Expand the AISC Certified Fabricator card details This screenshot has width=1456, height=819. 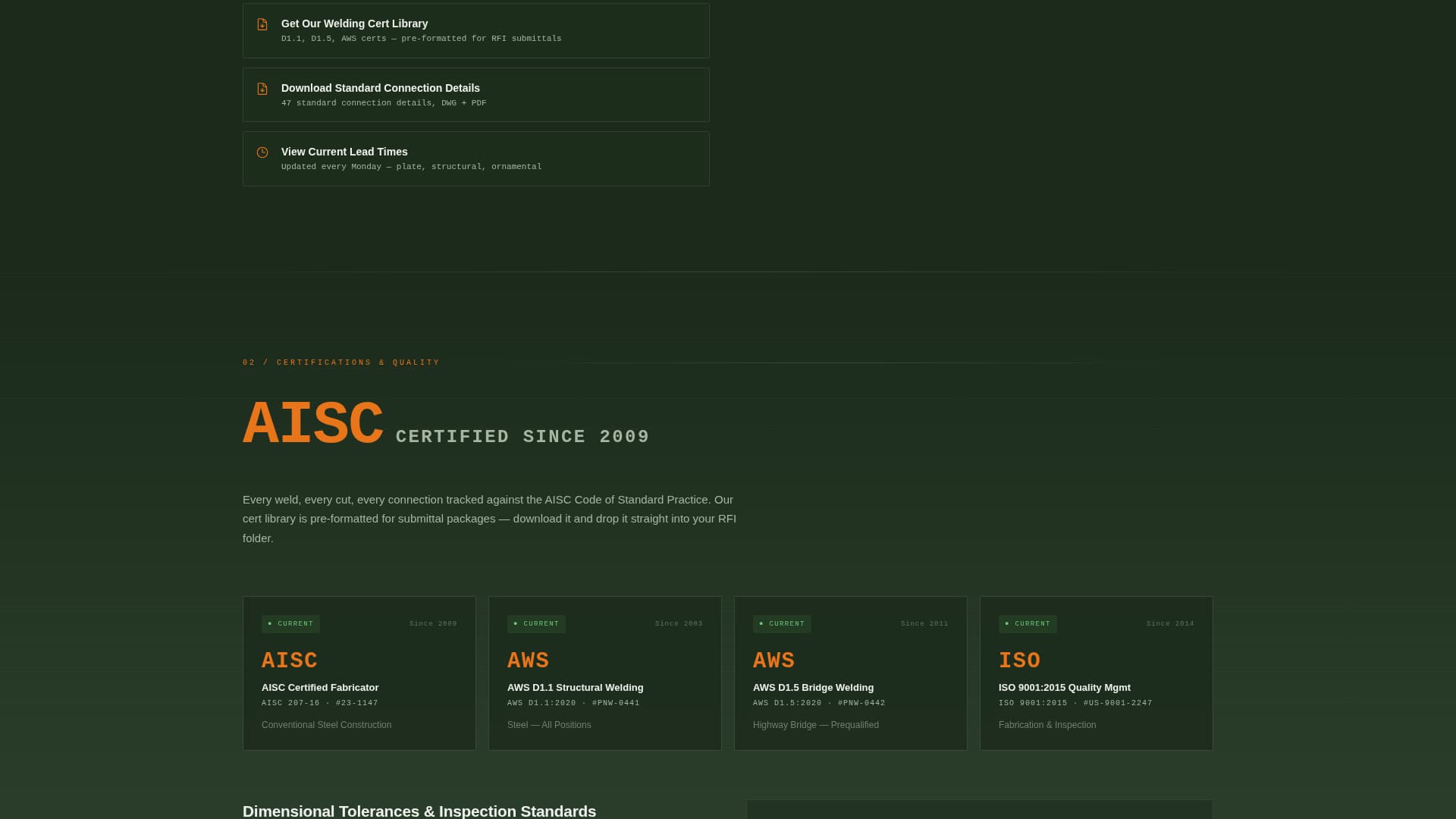(x=359, y=673)
